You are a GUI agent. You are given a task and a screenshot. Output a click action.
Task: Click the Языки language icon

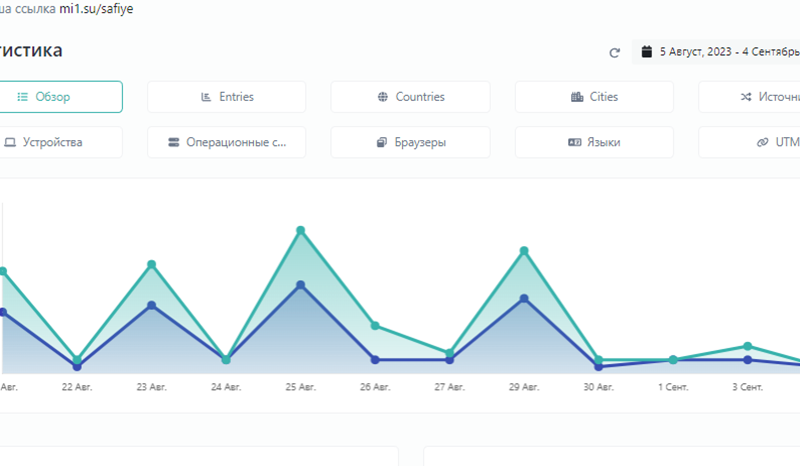pos(575,142)
